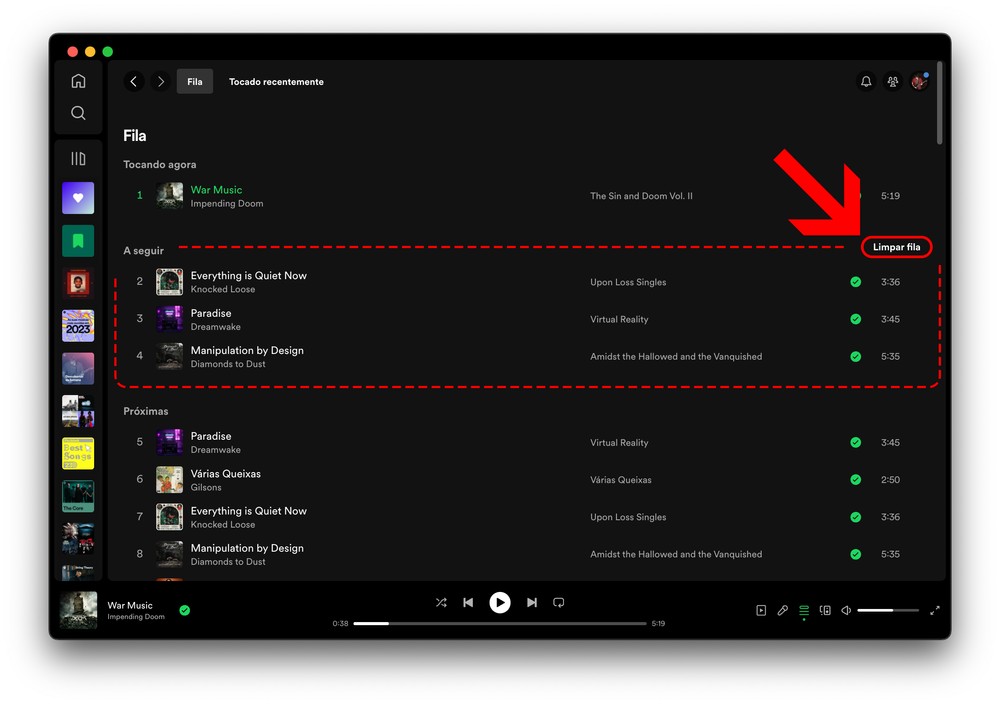Unlike Paradise in the A seguir list

(855, 319)
